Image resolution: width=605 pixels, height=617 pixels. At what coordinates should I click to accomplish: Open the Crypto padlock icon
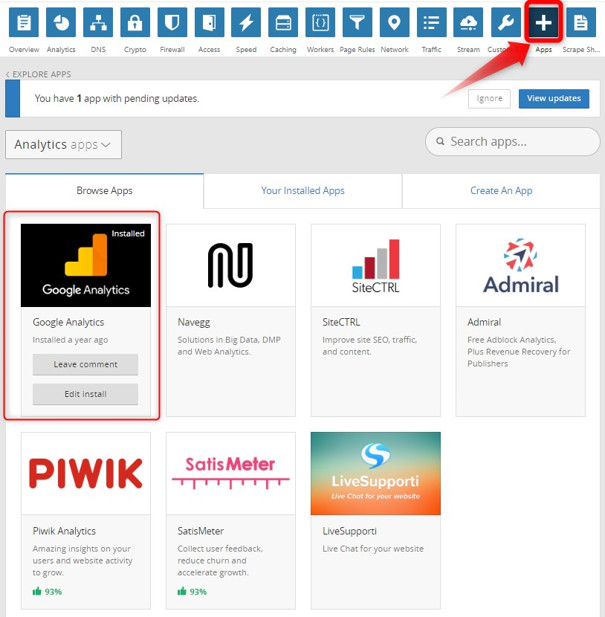click(x=135, y=23)
